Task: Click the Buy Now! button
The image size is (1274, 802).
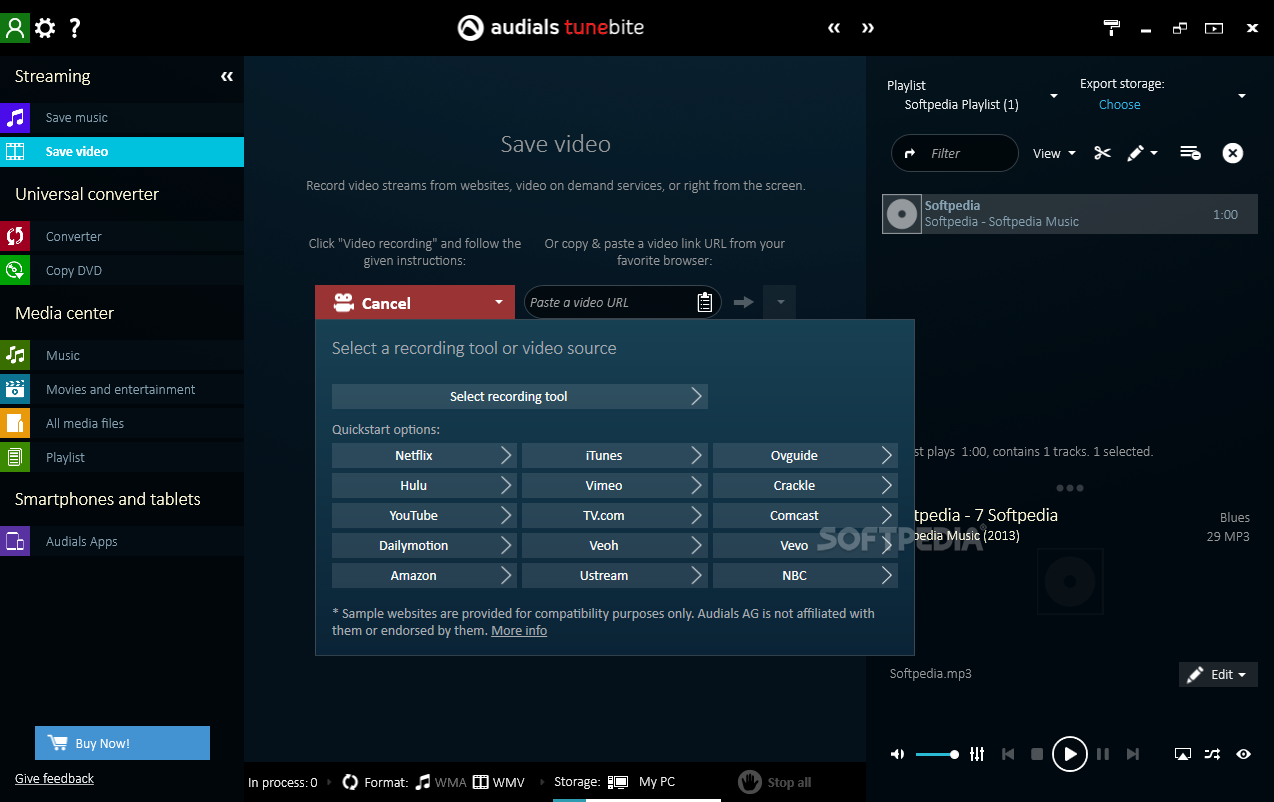Action: click(x=122, y=743)
